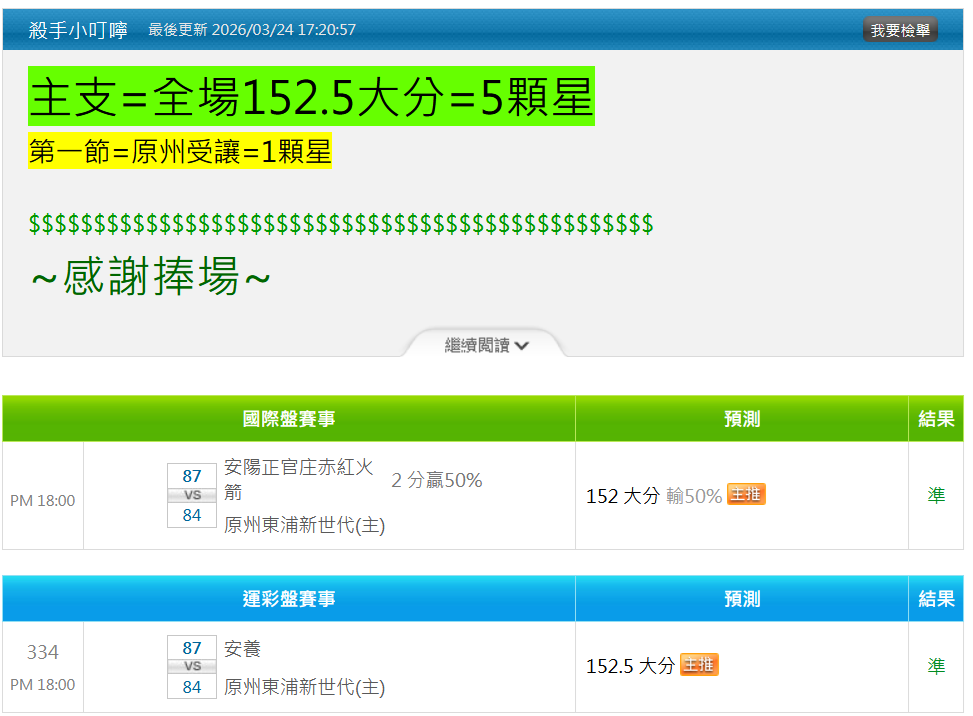Open team 安陽正官庄赤紅火箭 link
This screenshot has width=973, height=716.
click(x=299, y=479)
